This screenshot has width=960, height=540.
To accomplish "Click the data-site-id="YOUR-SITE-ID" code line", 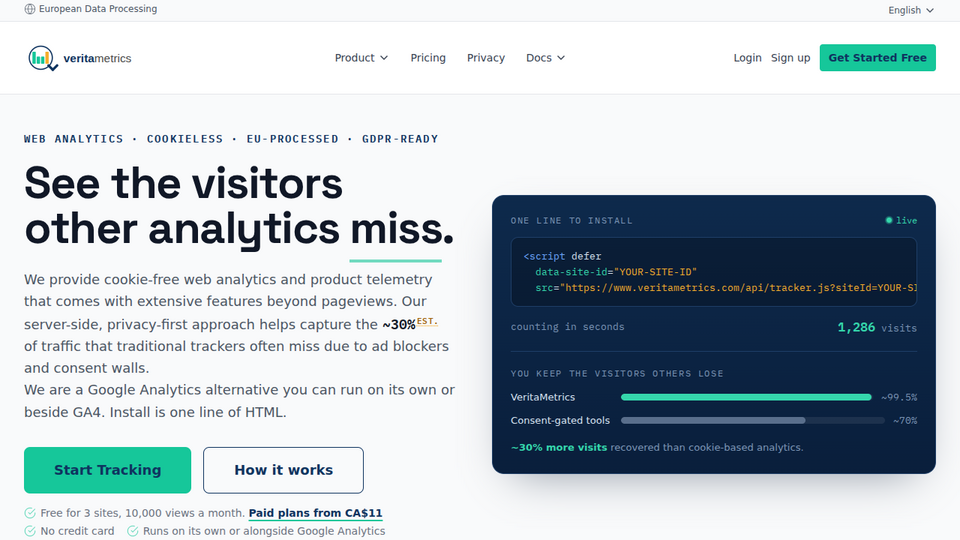I will (616, 272).
